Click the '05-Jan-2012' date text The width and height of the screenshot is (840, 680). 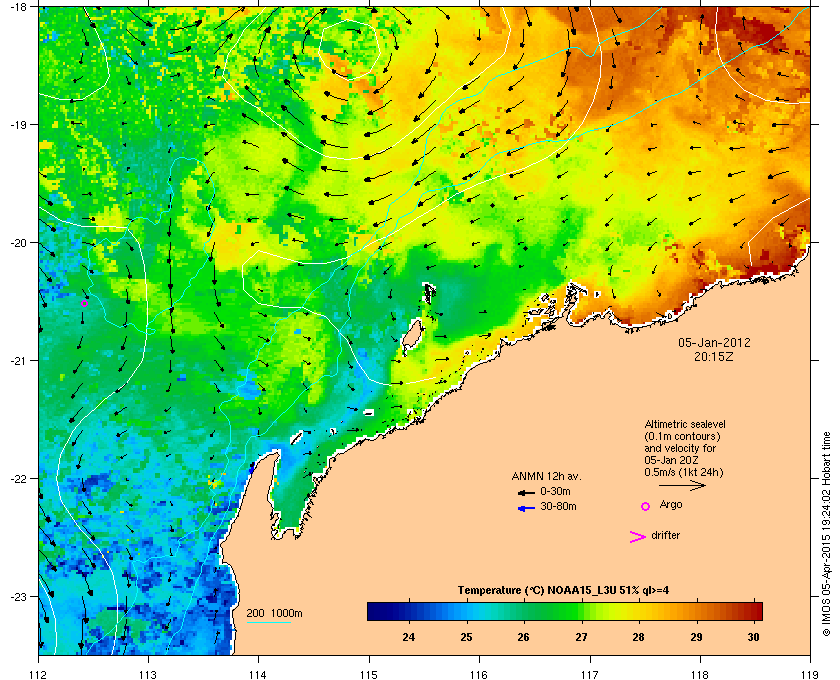[714, 342]
